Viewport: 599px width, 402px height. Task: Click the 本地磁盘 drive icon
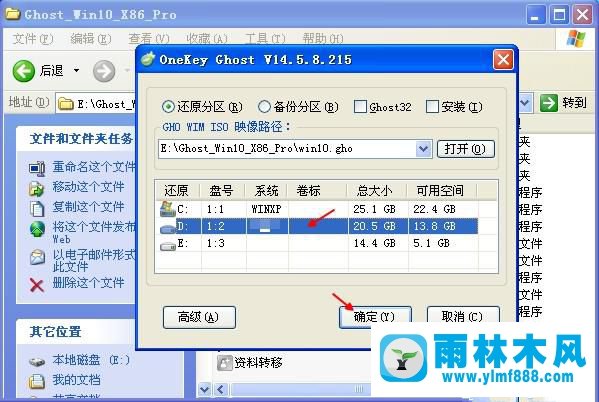tap(37, 361)
